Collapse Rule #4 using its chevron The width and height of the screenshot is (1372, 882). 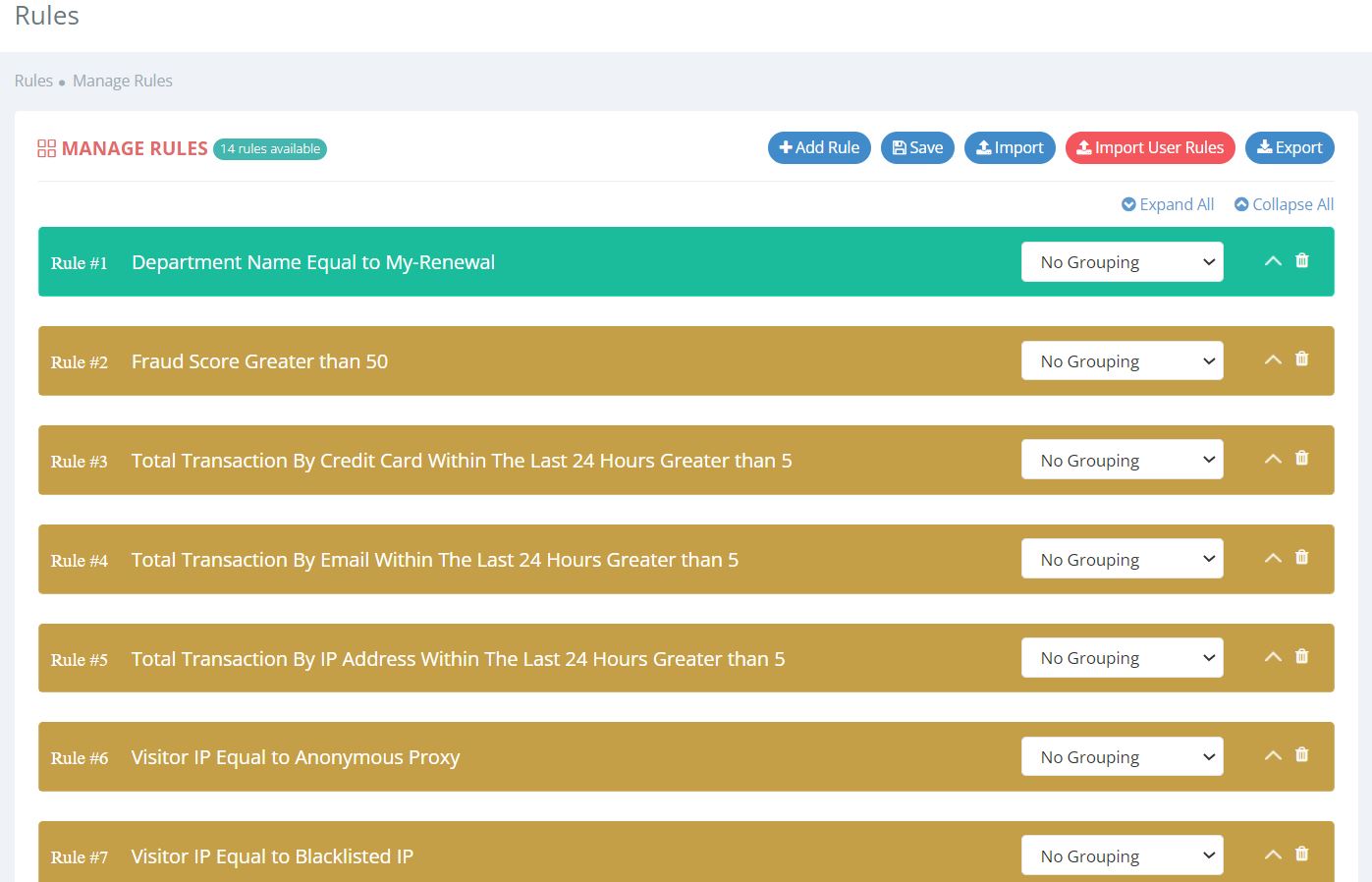click(x=1272, y=557)
